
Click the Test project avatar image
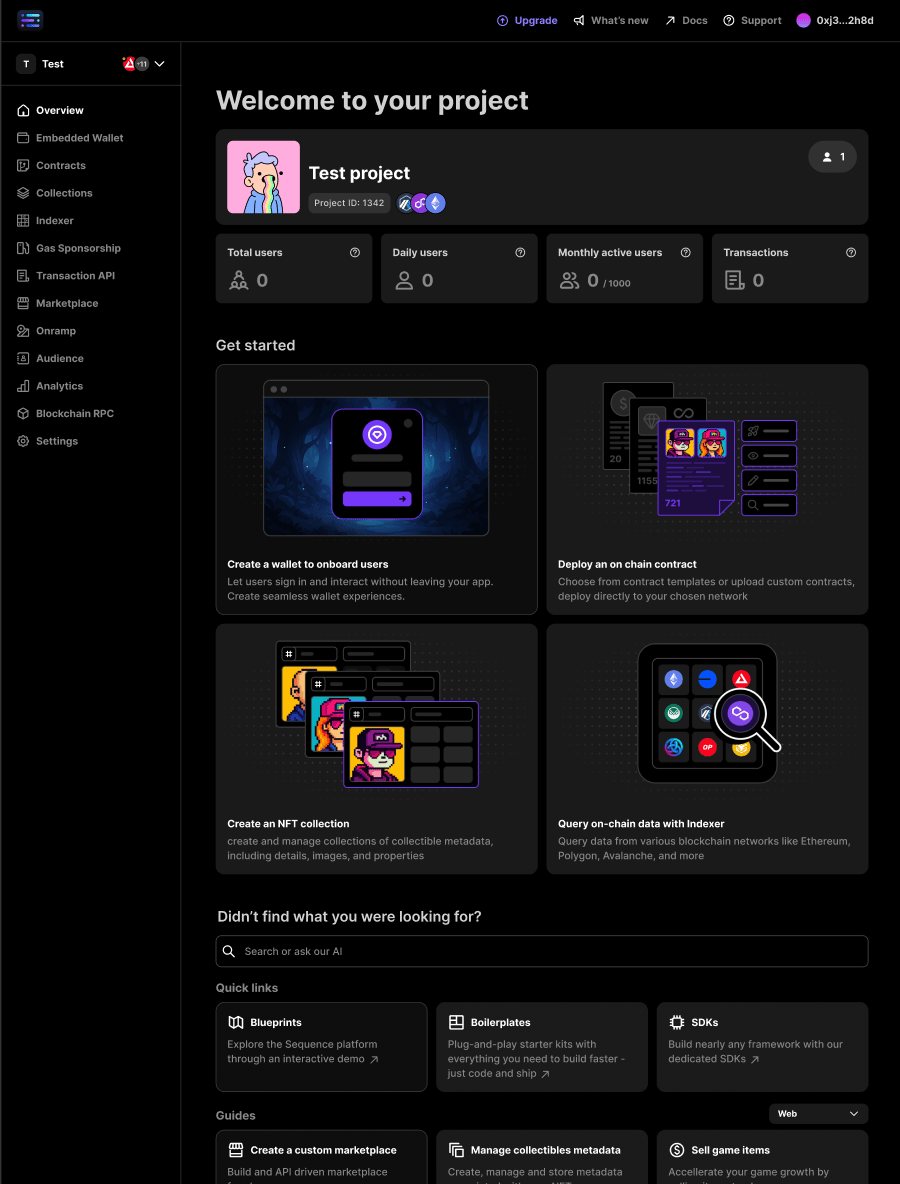264,177
